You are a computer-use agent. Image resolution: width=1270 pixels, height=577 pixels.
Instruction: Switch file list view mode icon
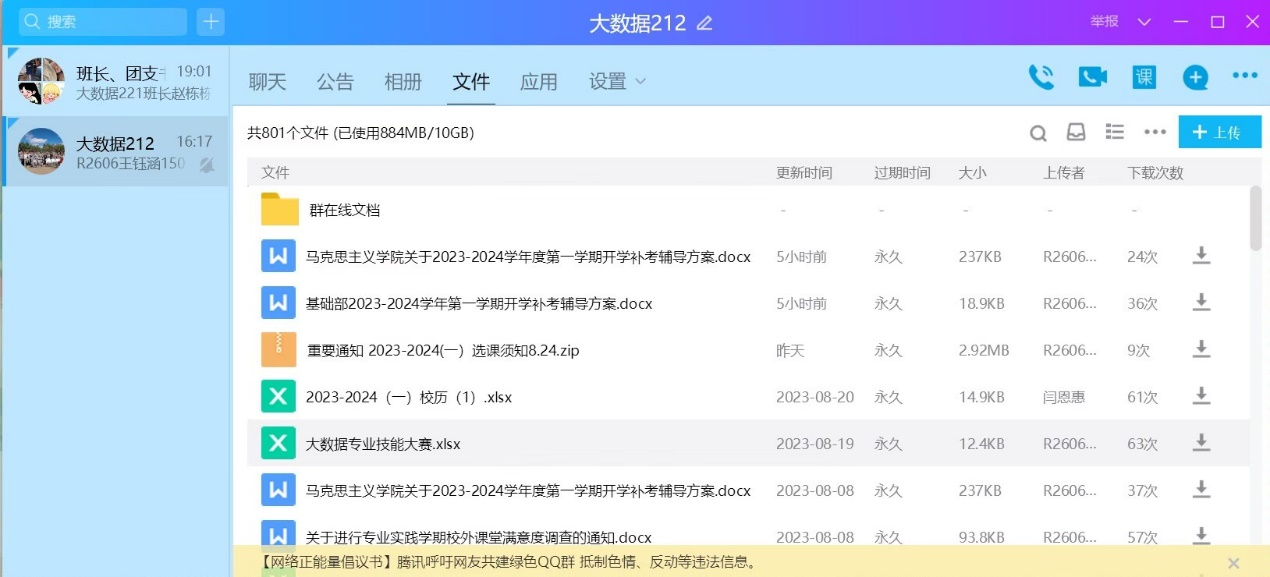point(1115,132)
